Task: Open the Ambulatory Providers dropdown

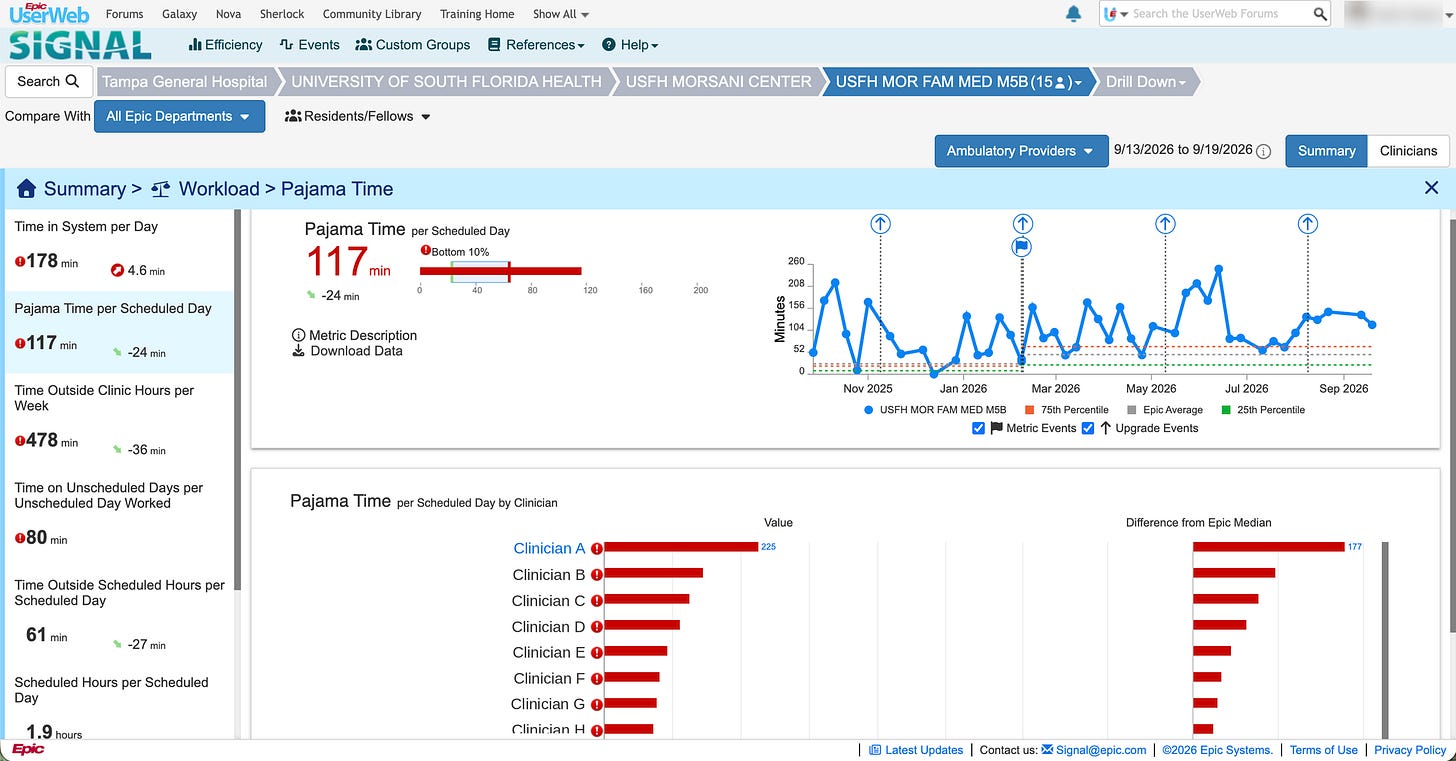Action: click(1021, 151)
